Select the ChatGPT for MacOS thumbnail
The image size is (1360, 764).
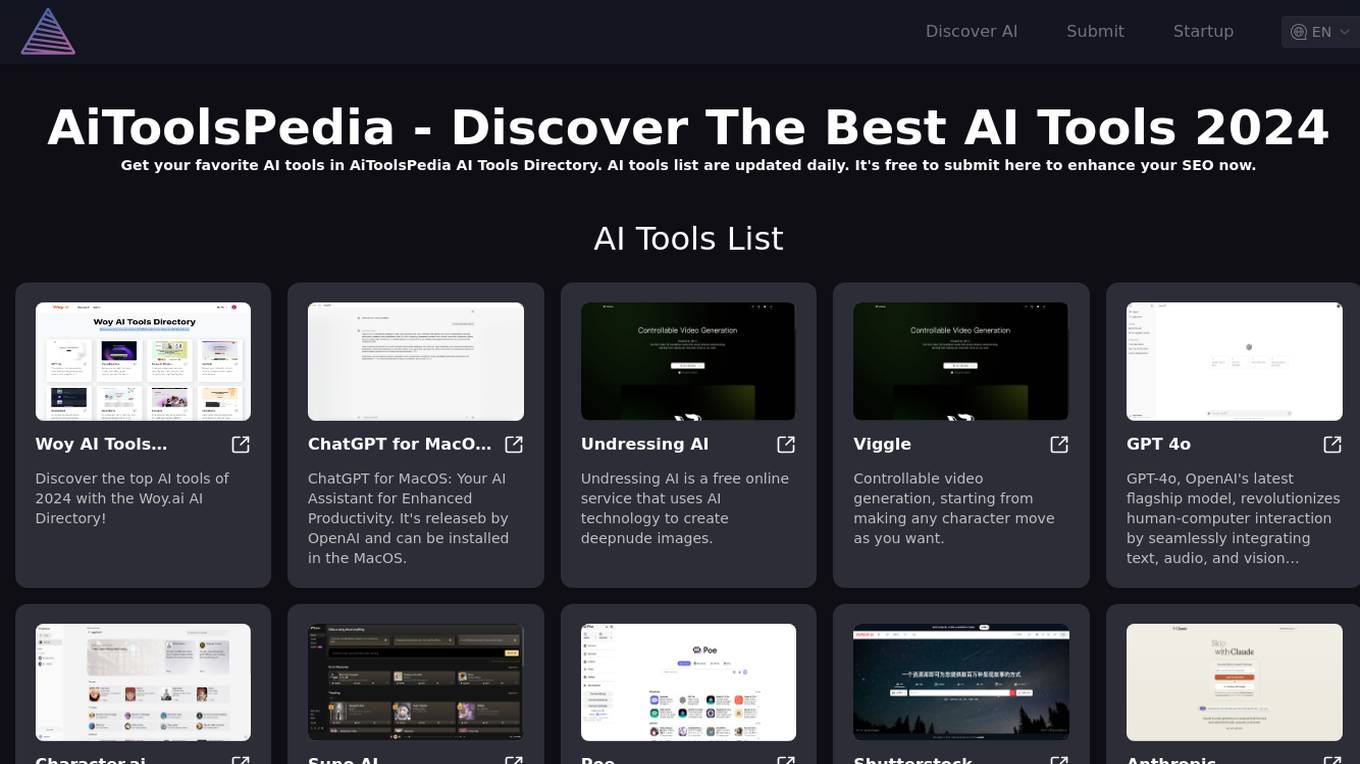point(416,361)
